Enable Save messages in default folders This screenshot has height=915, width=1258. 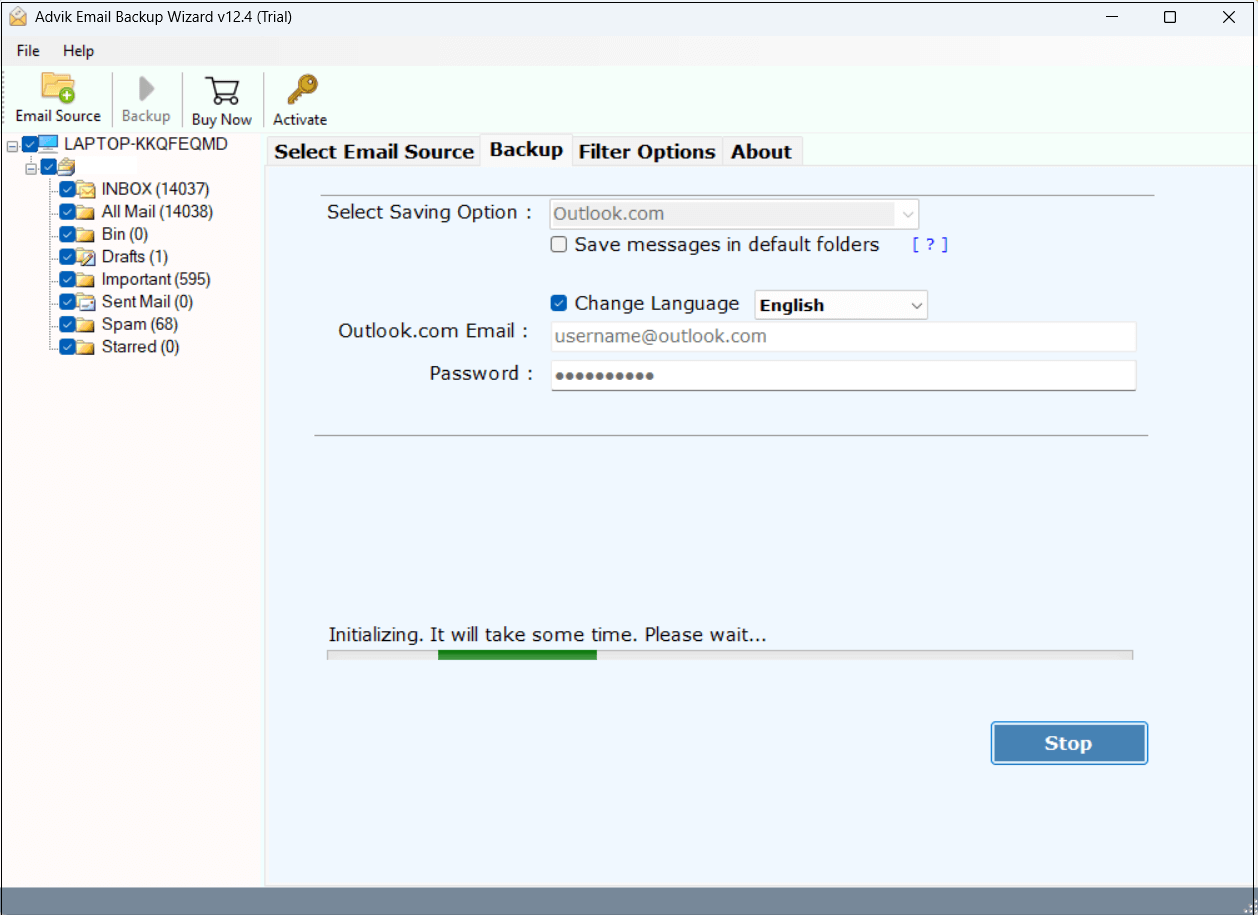point(558,244)
